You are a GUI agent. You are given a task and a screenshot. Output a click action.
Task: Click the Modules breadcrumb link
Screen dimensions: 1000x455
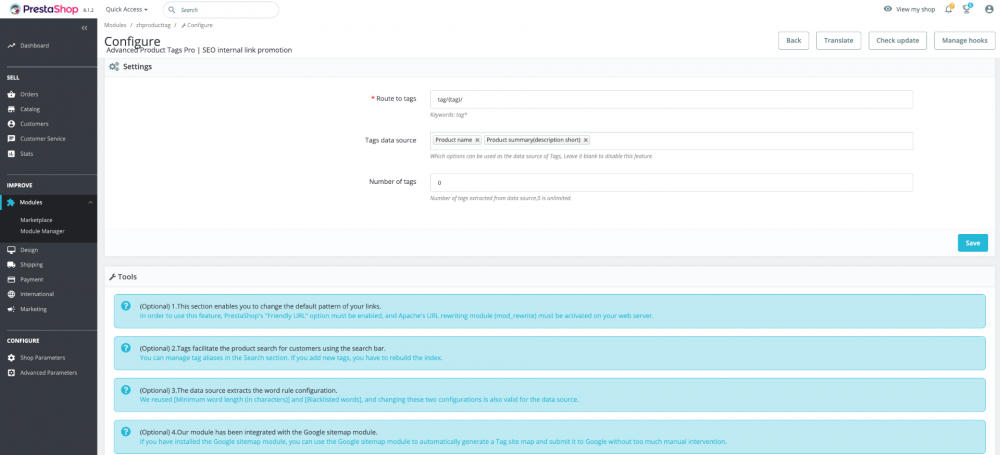[x=115, y=25]
